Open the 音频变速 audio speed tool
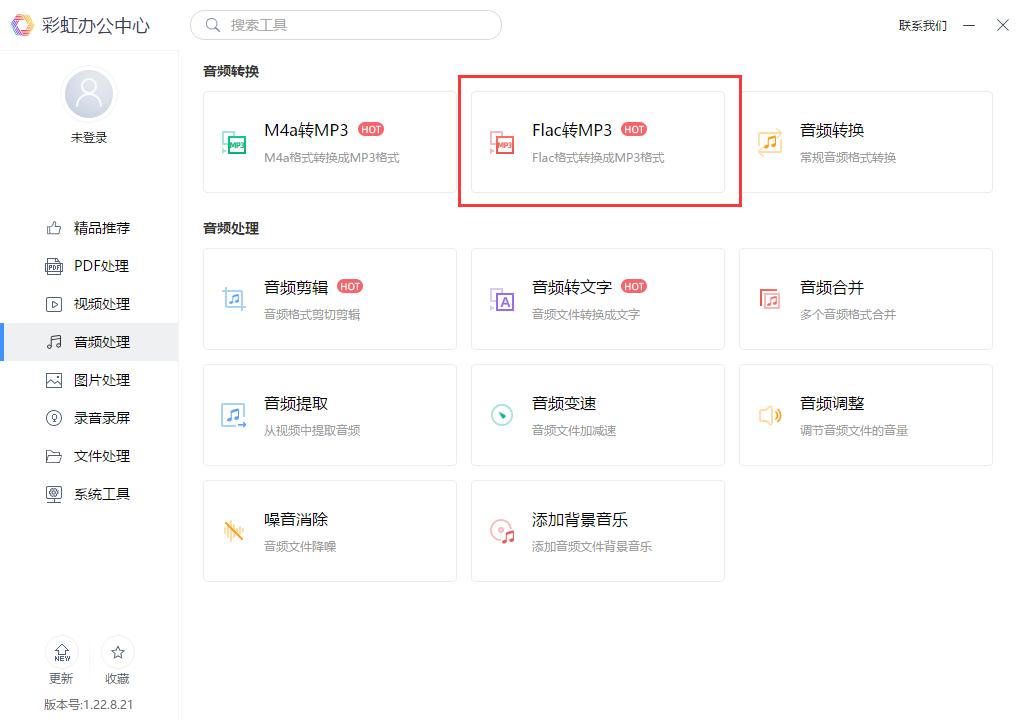Viewport: 1025px width, 720px height. [597, 415]
